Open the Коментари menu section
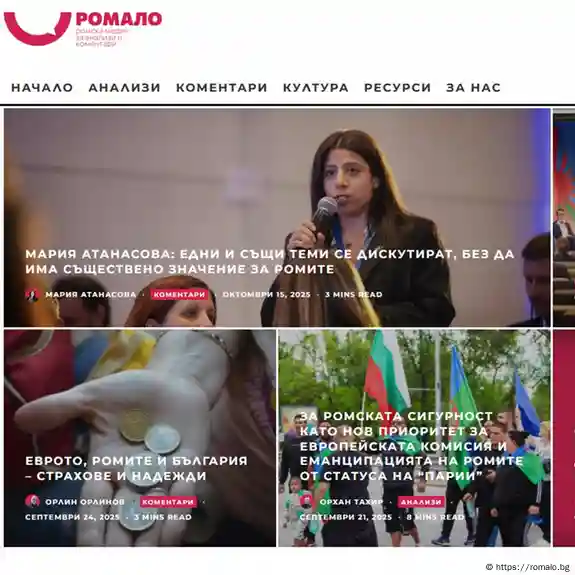The width and height of the screenshot is (575, 575). coord(221,88)
